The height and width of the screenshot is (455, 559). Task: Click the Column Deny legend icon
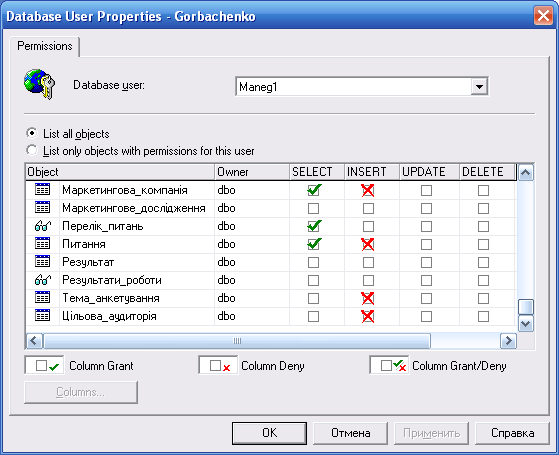(x=218, y=365)
